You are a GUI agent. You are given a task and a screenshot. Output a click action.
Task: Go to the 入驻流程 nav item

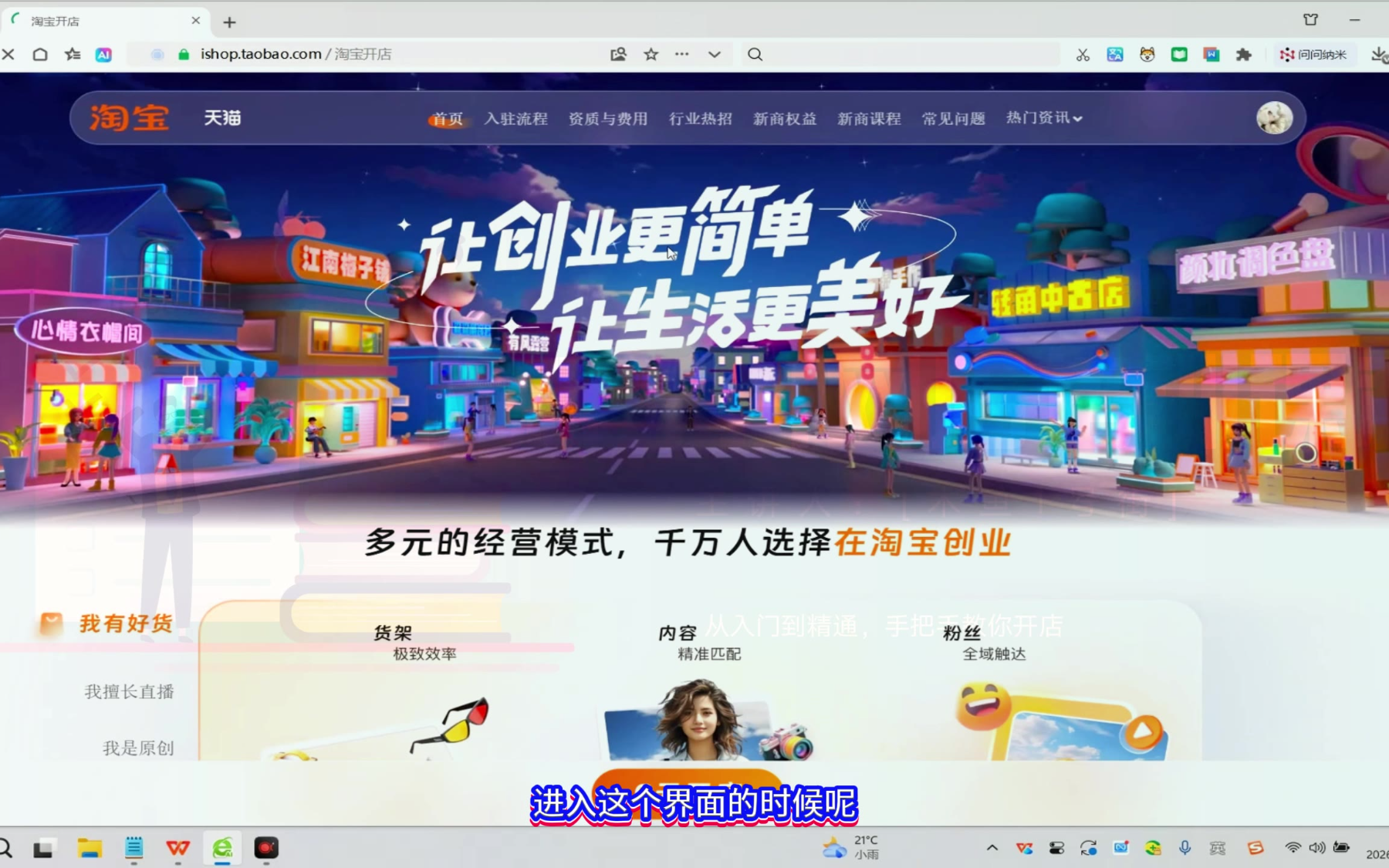point(516,119)
